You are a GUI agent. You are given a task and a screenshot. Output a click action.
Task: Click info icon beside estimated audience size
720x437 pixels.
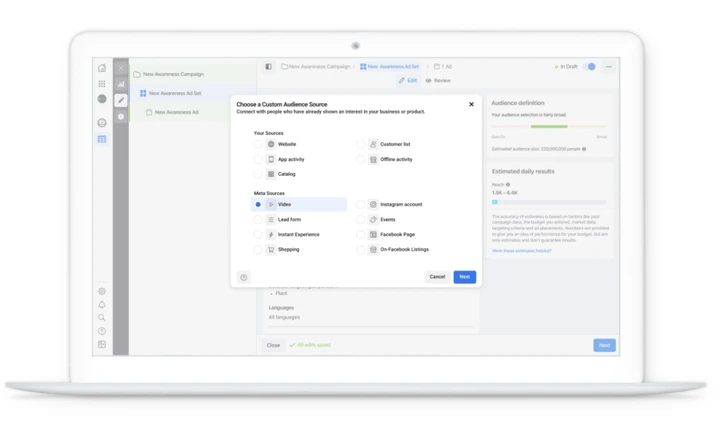(584, 149)
